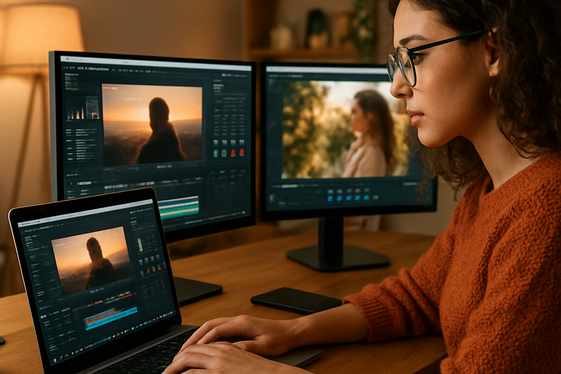Select the last blue square icon on right monitor
This screenshot has height=374, width=561.
[x=366, y=198]
